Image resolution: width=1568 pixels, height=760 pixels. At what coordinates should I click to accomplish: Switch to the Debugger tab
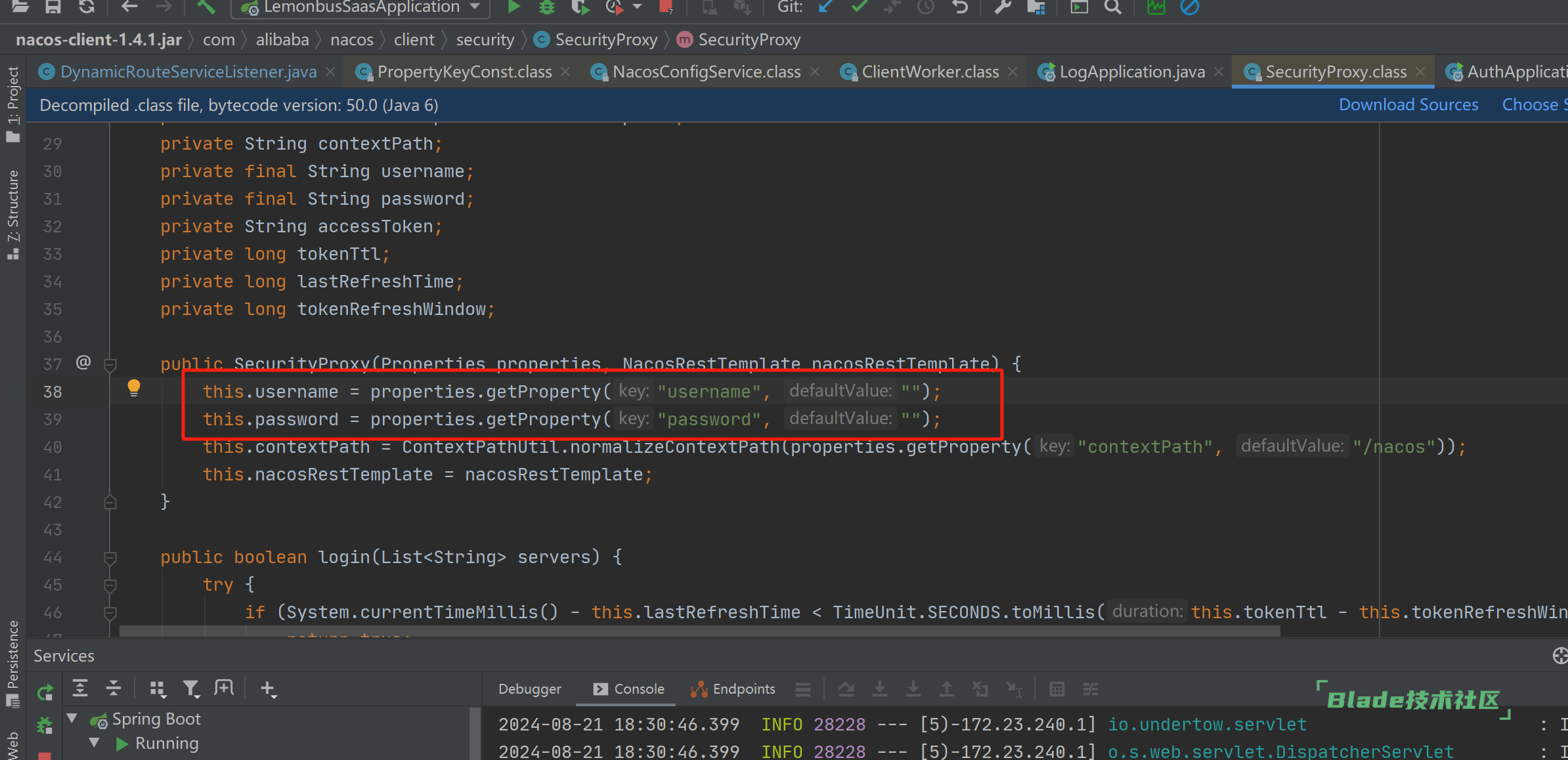529,689
